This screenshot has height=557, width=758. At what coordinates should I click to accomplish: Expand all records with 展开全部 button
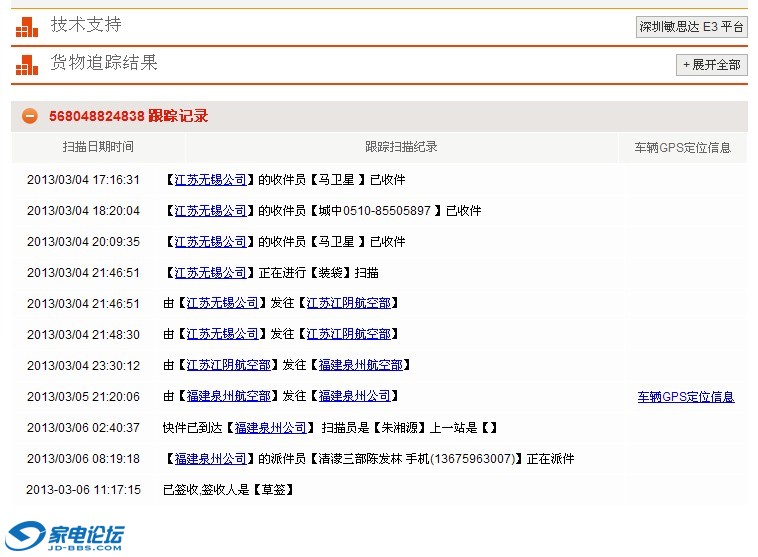point(711,64)
